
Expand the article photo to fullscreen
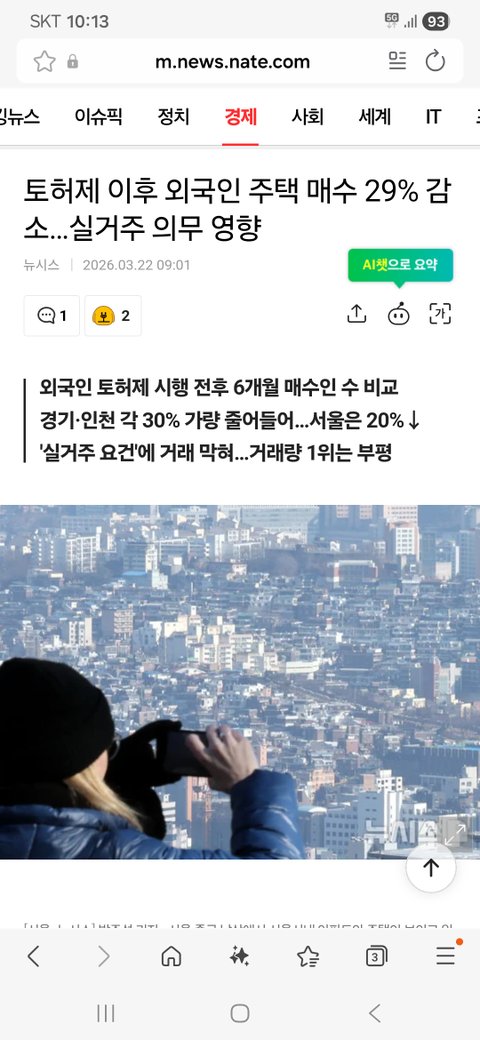pos(455,835)
